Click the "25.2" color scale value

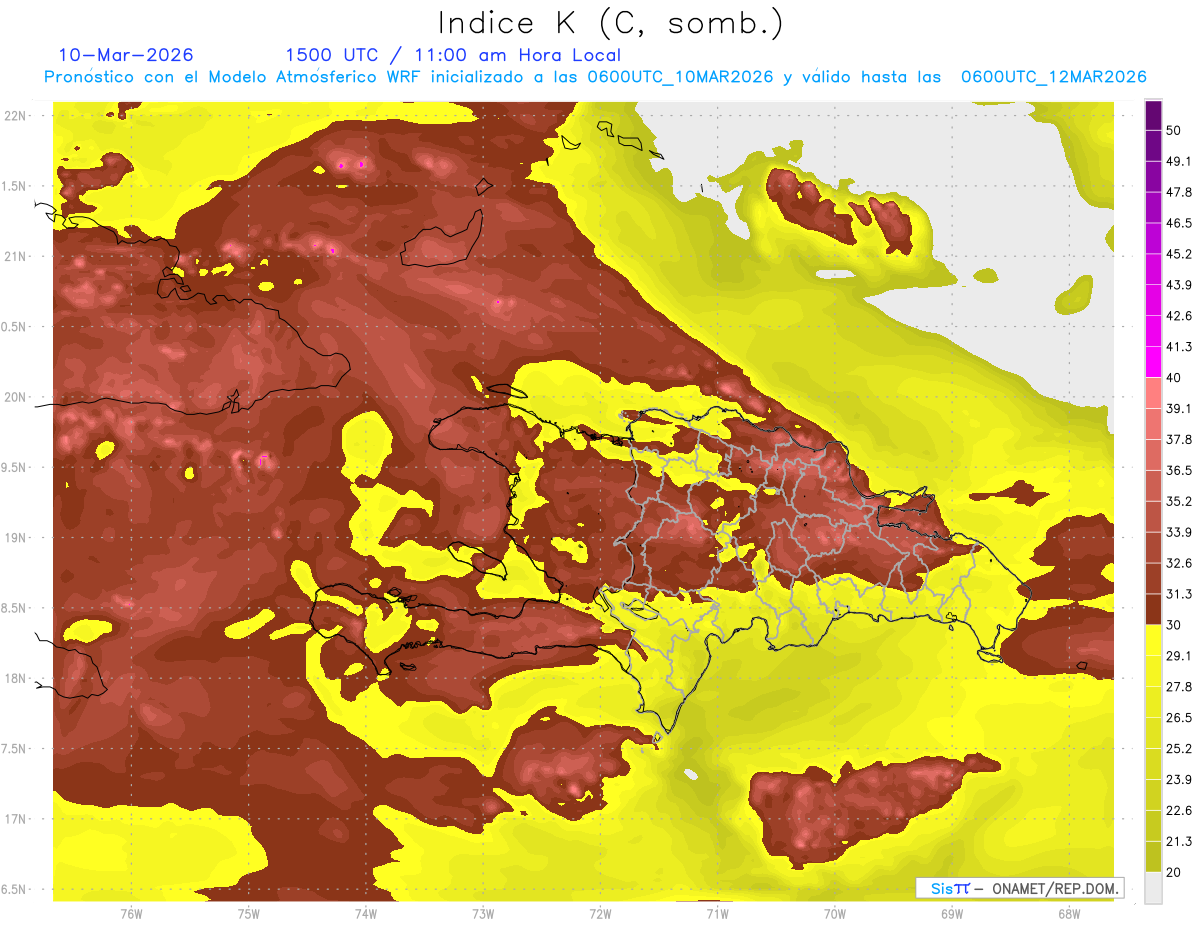tap(1179, 748)
